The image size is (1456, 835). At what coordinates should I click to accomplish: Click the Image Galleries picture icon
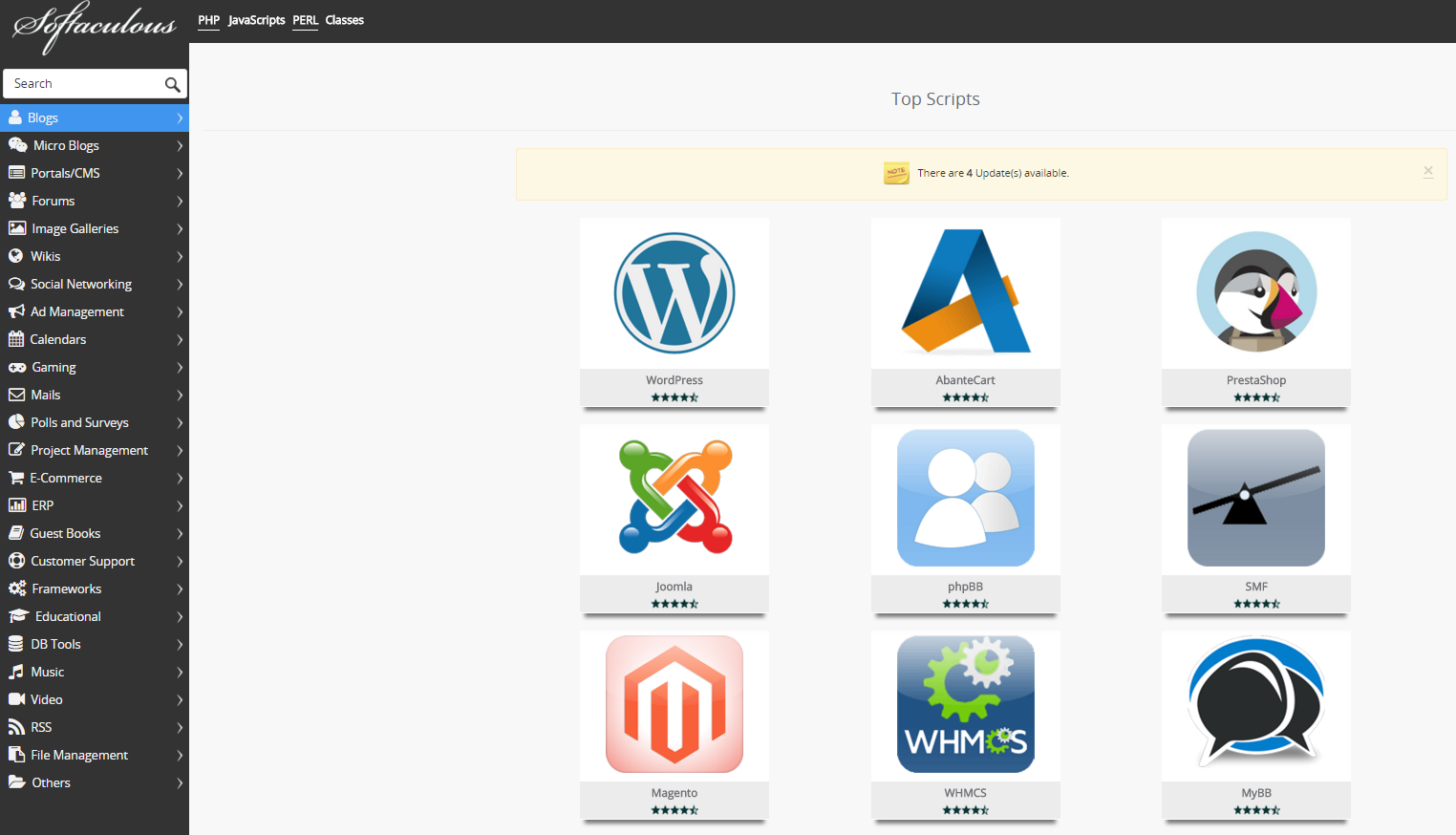tap(17, 228)
